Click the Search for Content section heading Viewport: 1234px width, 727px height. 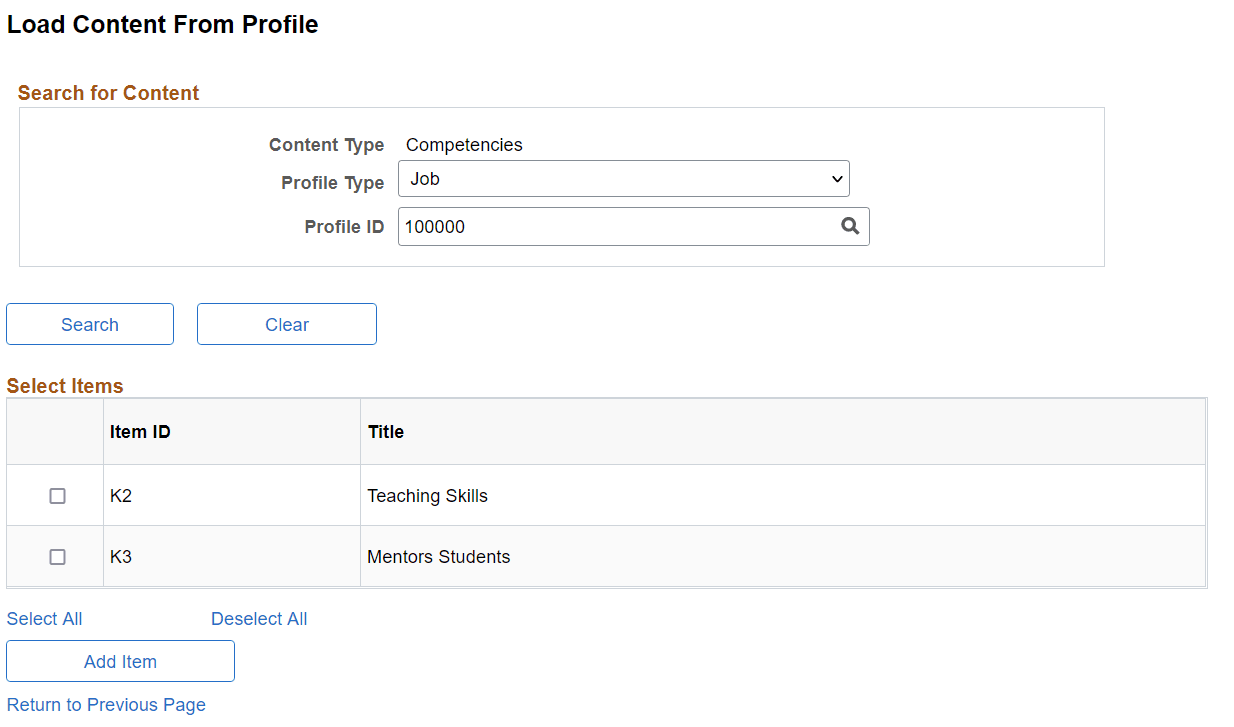pyautogui.click(x=108, y=92)
